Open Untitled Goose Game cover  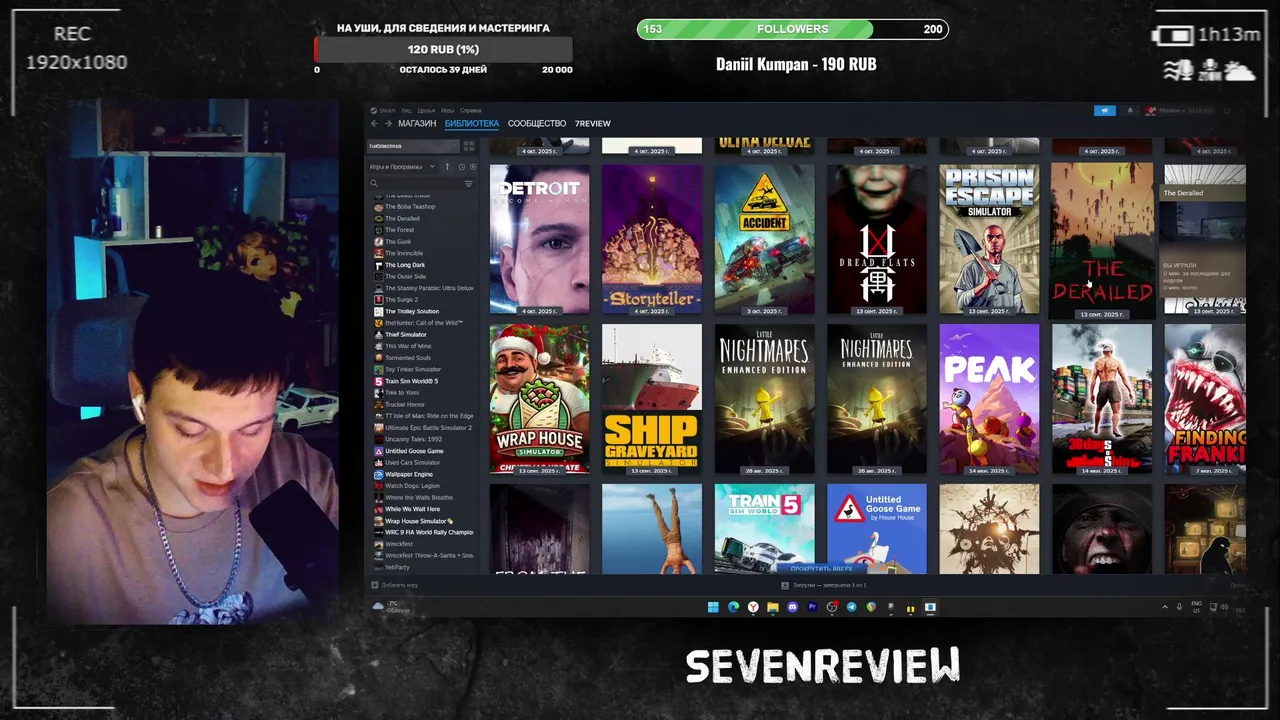(877, 529)
